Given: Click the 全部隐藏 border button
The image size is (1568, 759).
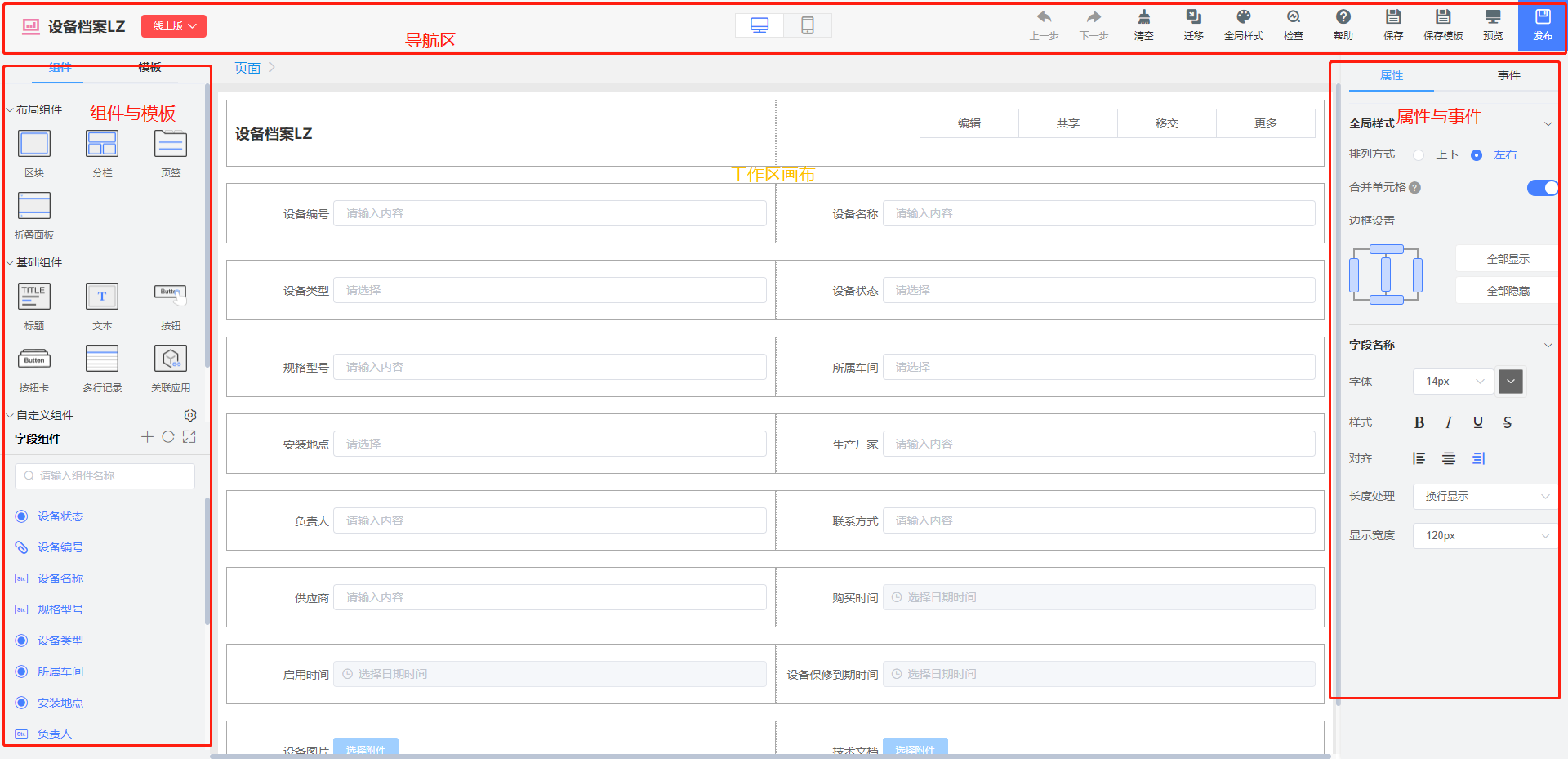Looking at the screenshot, I should pos(1508,291).
